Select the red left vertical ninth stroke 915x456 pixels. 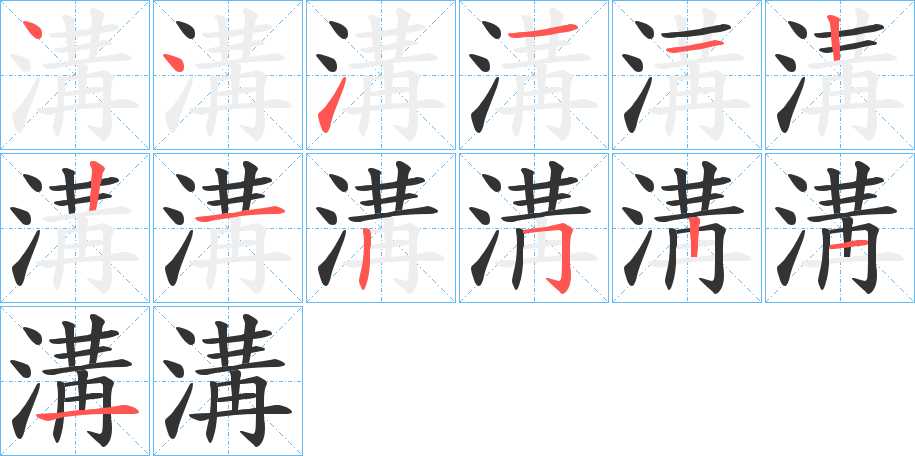click(364, 258)
